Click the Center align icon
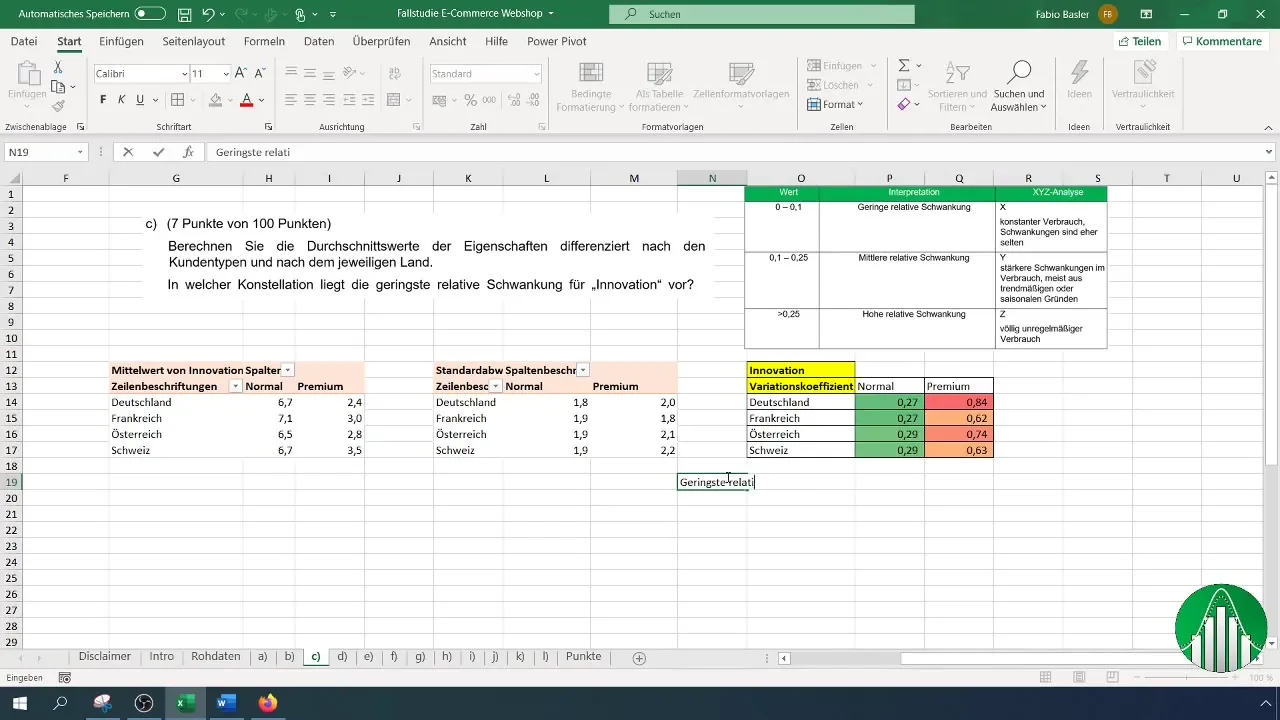Image resolution: width=1280 pixels, height=720 pixels. click(x=310, y=100)
